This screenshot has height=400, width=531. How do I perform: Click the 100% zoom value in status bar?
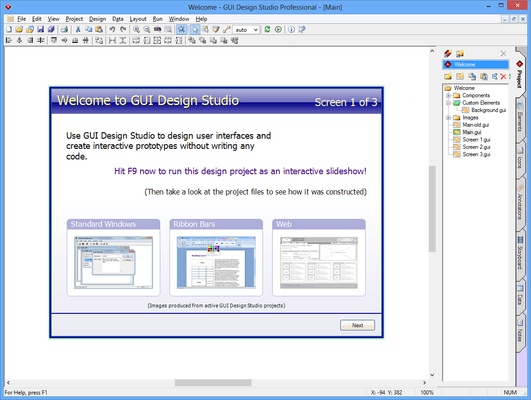(427, 393)
